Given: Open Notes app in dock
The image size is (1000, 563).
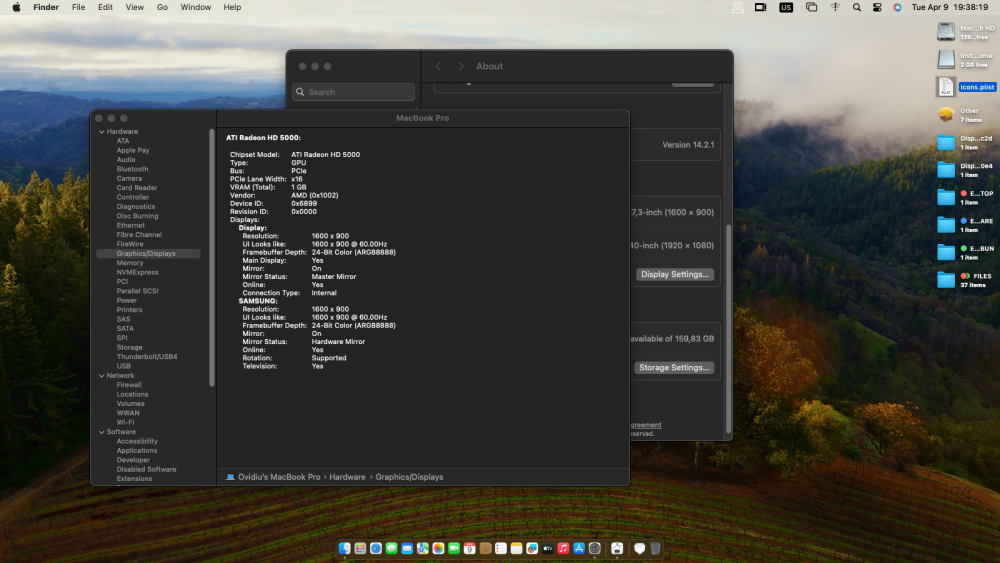Looking at the screenshot, I should tap(517, 548).
